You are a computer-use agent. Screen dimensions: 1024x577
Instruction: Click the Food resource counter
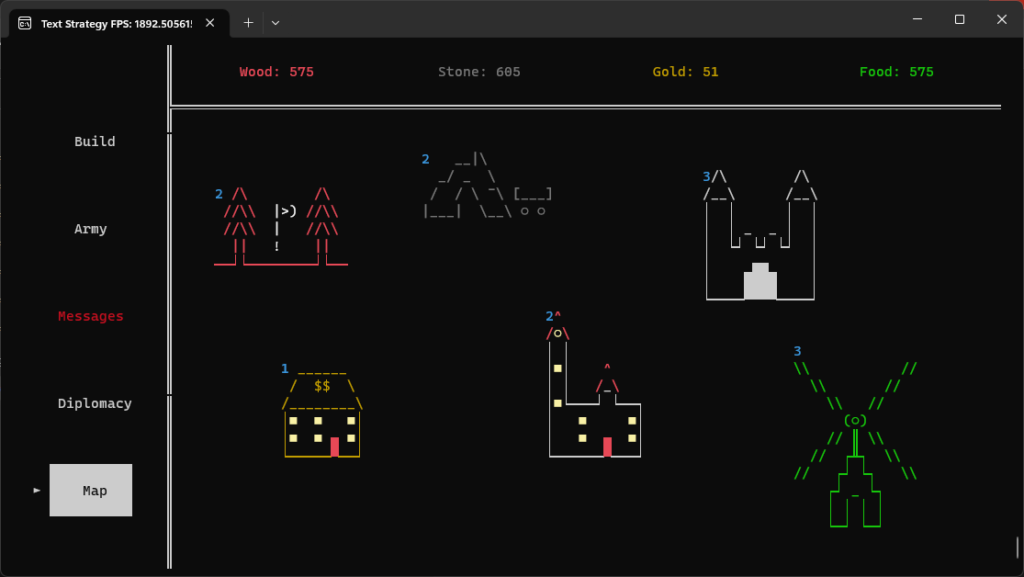(x=896, y=71)
